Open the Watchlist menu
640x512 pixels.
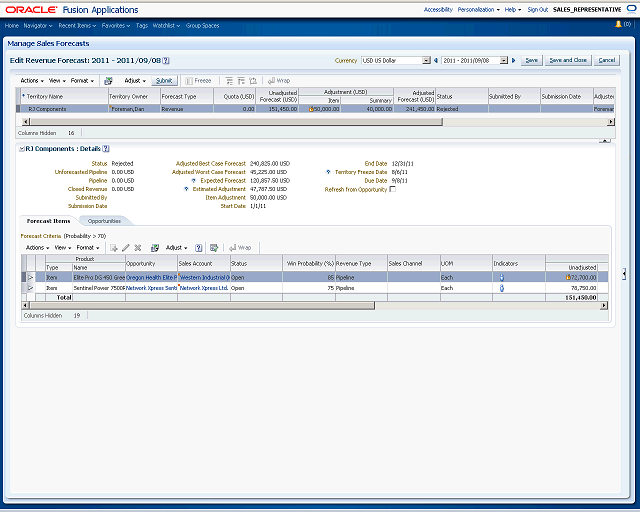(x=166, y=26)
